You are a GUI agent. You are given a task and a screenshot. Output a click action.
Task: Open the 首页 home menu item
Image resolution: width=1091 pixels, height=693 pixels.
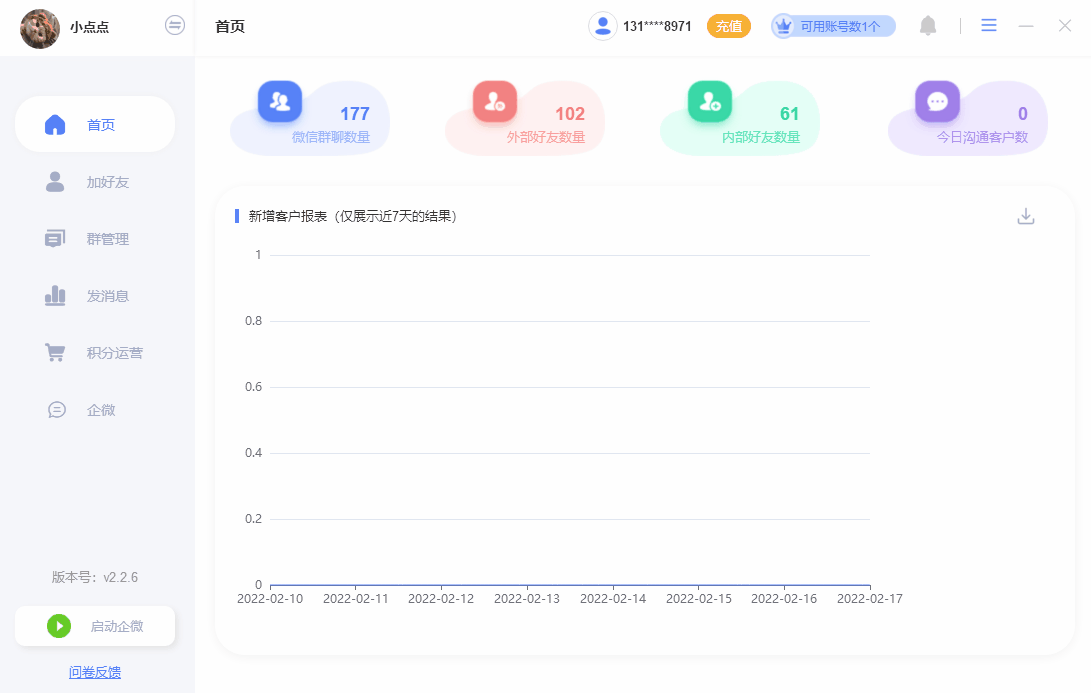(x=95, y=125)
